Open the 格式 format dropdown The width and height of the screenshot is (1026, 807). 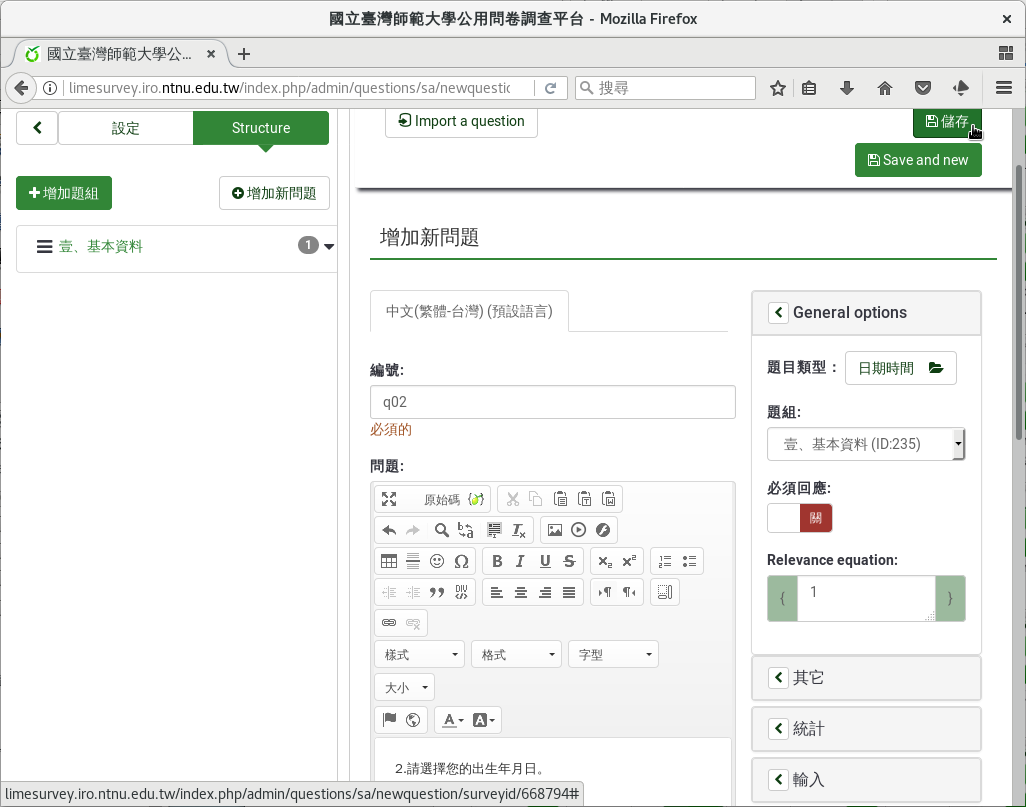517,655
